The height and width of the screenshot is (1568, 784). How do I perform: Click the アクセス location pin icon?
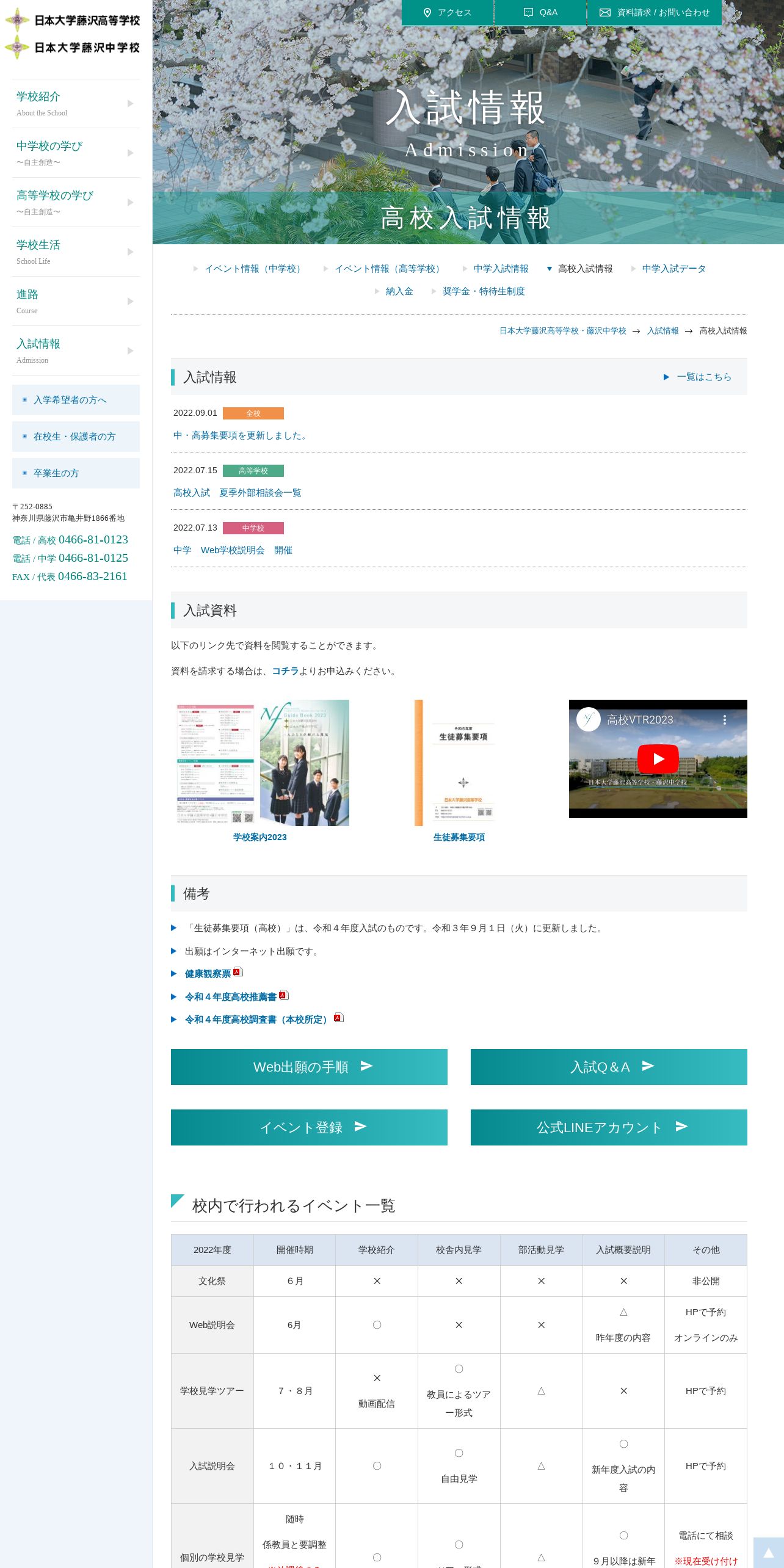click(427, 12)
